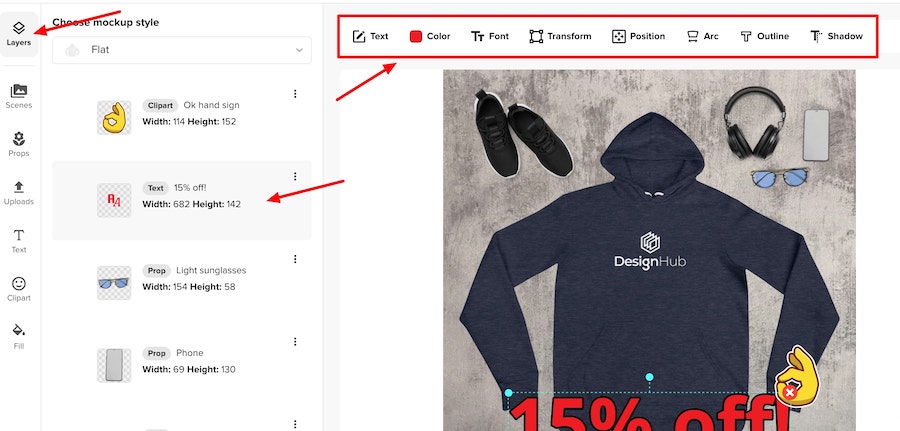Select the Position tool
Screen dimensions: 900x431
click(638, 36)
